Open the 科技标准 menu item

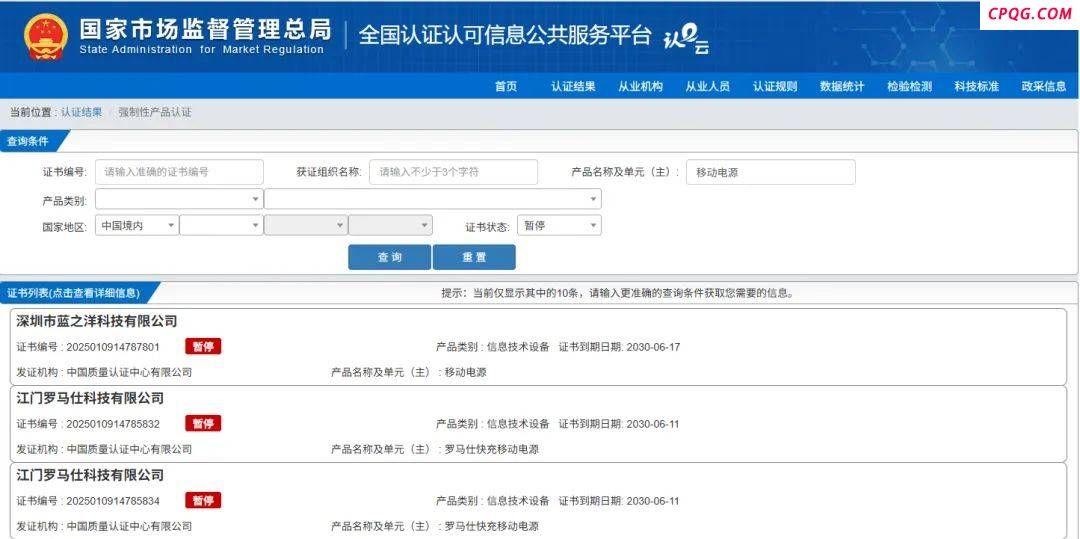(x=976, y=87)
